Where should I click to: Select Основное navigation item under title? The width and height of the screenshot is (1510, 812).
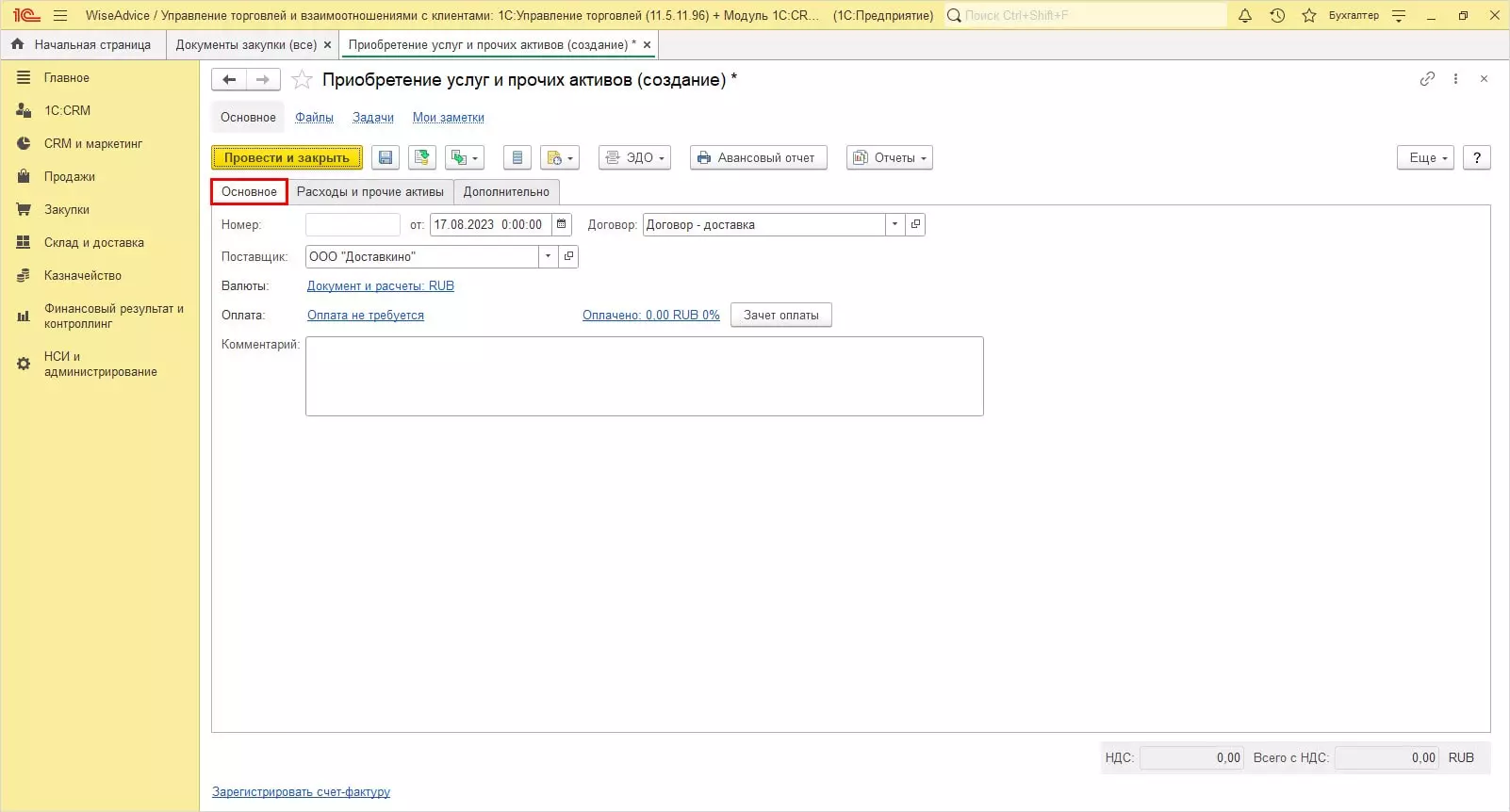click(248, 117)
